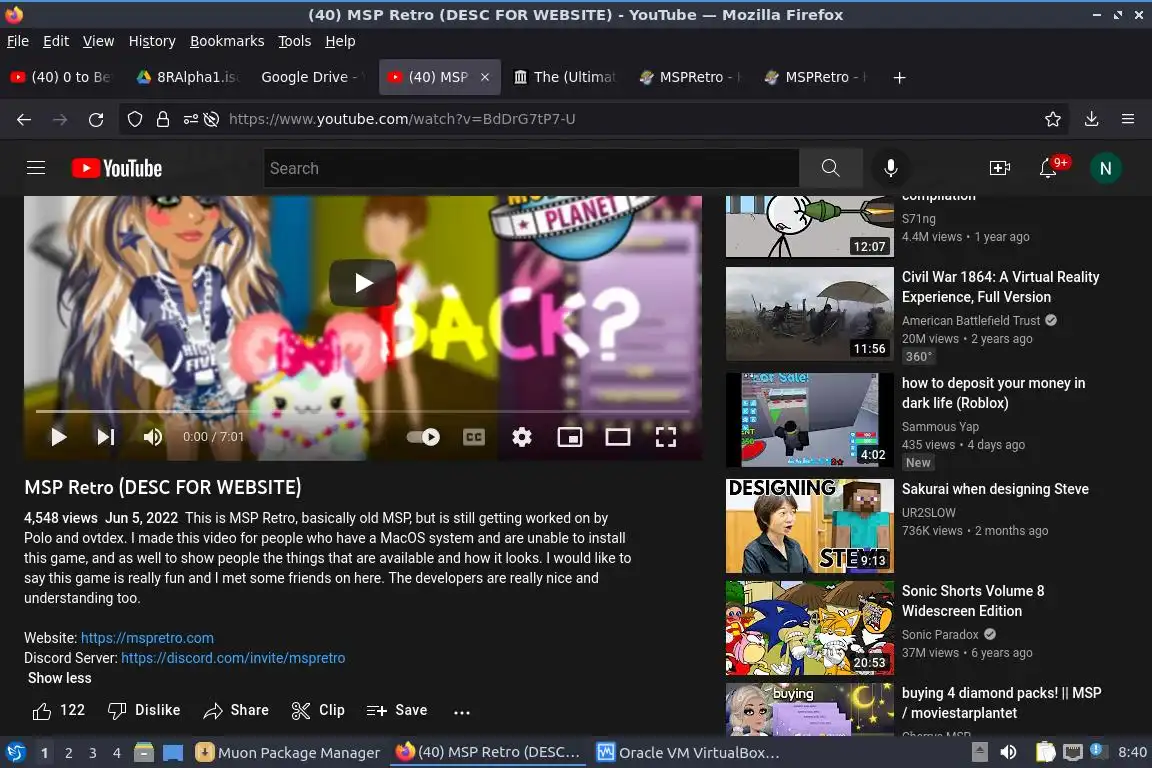The width and height of the screenshot is (1152, 768).
Task: Share the video
Action: pyautogui.click(x=236, y=711)
